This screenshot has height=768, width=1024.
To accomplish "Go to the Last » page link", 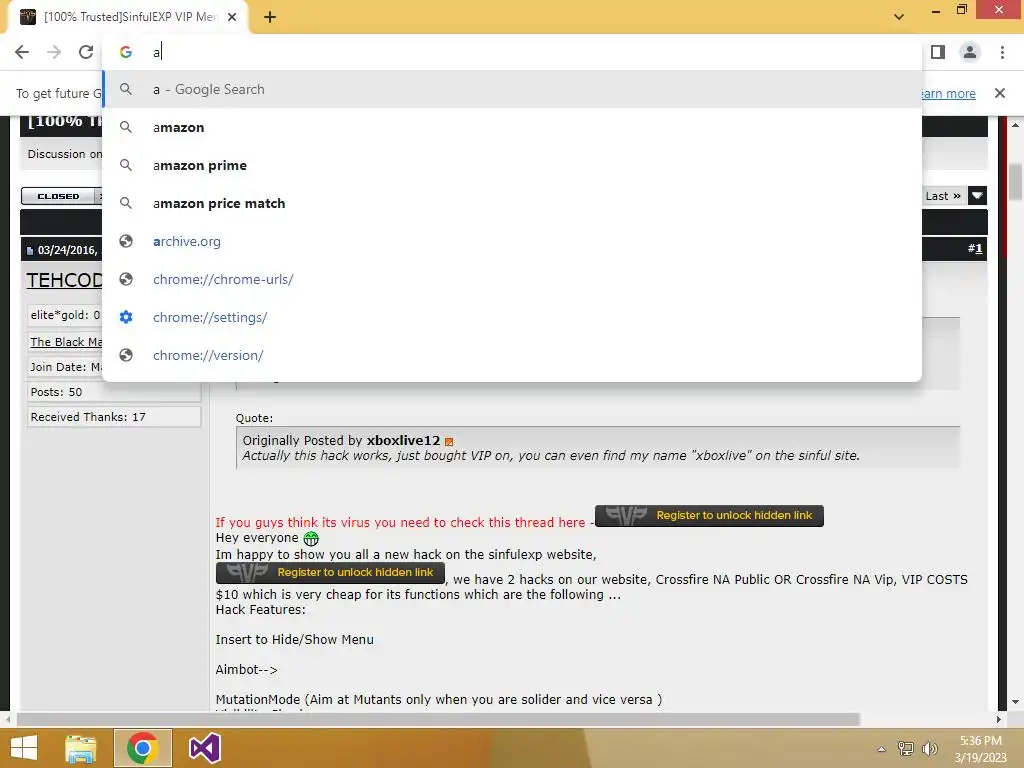I will (x=943, y=196).
